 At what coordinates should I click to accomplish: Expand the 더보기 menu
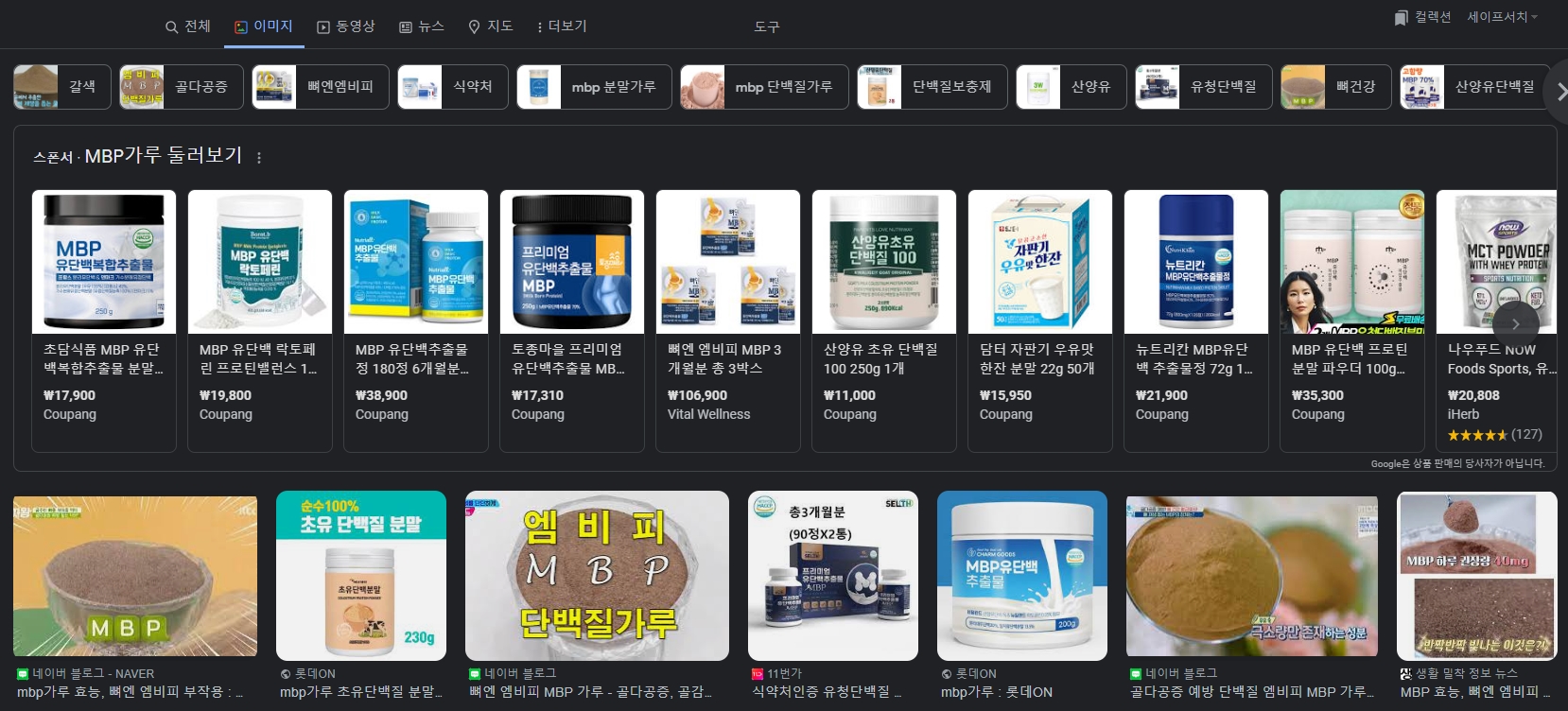click(x=562, y=26)
